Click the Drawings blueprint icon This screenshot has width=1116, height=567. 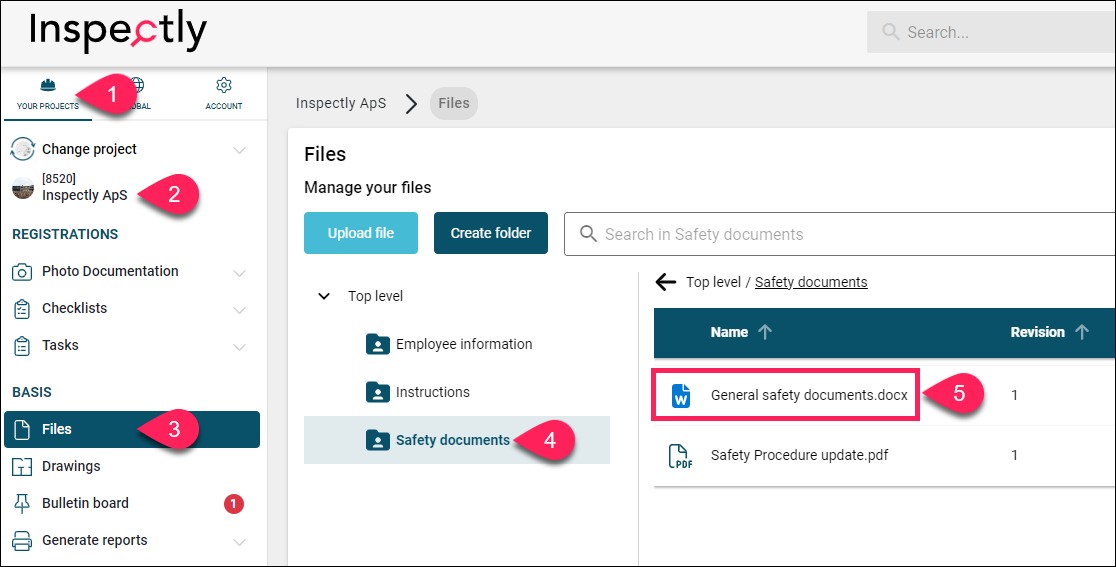[22, 467]
